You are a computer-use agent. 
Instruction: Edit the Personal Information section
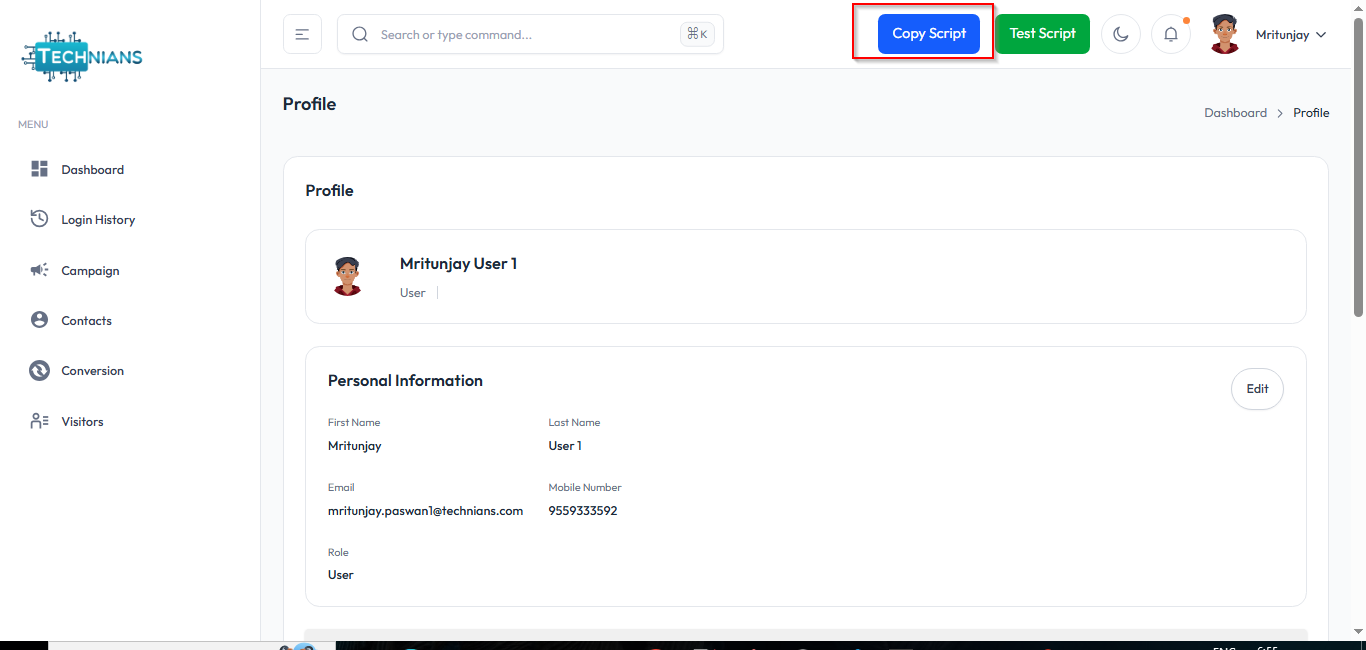1256,389
